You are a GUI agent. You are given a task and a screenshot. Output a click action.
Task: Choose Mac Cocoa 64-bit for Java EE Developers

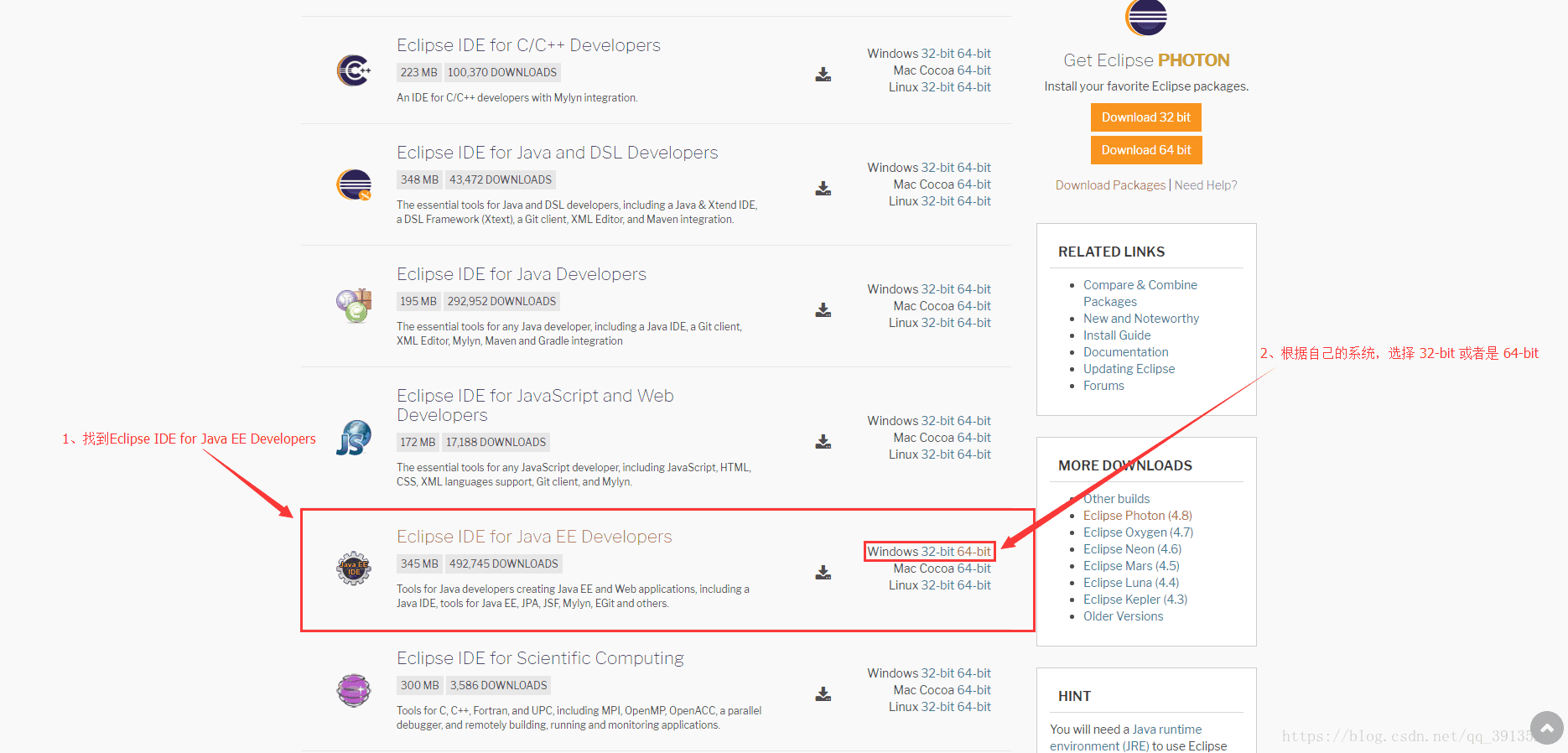pyautogui.click(x=974, y=569)
